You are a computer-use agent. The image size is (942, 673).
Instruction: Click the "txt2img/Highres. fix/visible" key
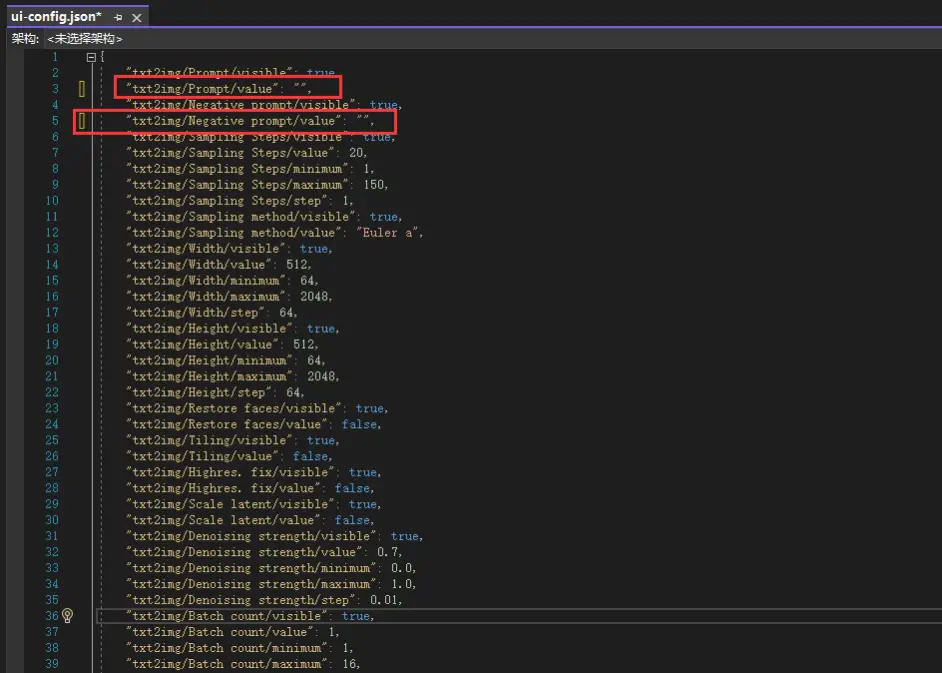pyautogui.click(x=229, y=472)
